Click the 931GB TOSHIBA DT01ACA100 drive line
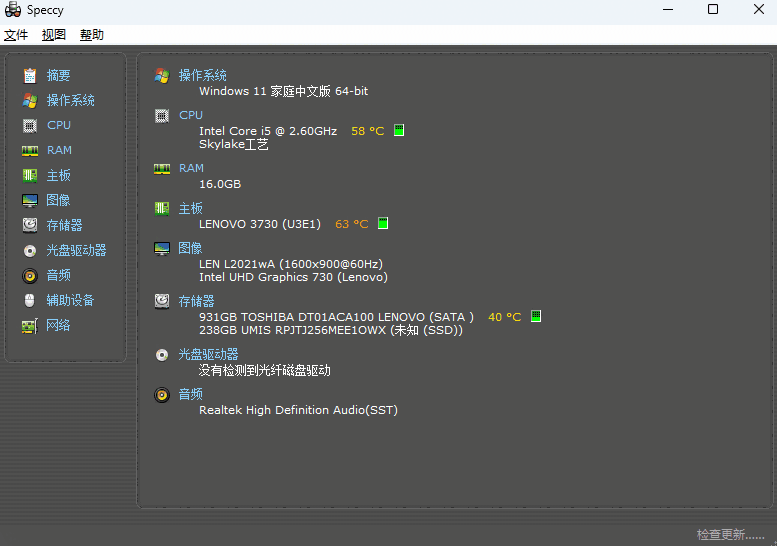The width and height of the screenshot is (777, 546). (336, 317)
